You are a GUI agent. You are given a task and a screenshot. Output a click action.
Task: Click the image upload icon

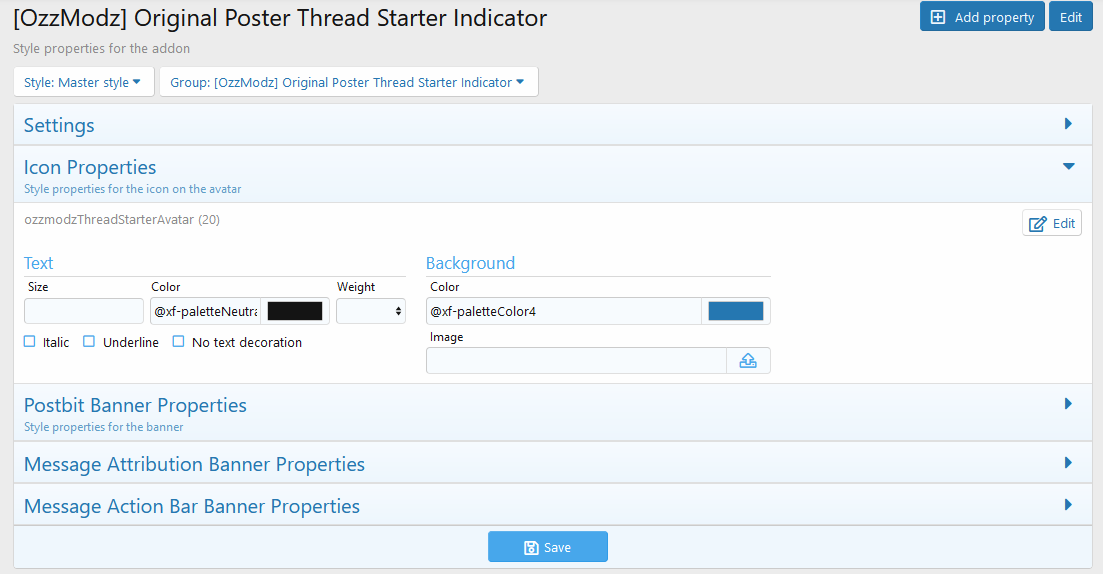click(x=748, y=361)
